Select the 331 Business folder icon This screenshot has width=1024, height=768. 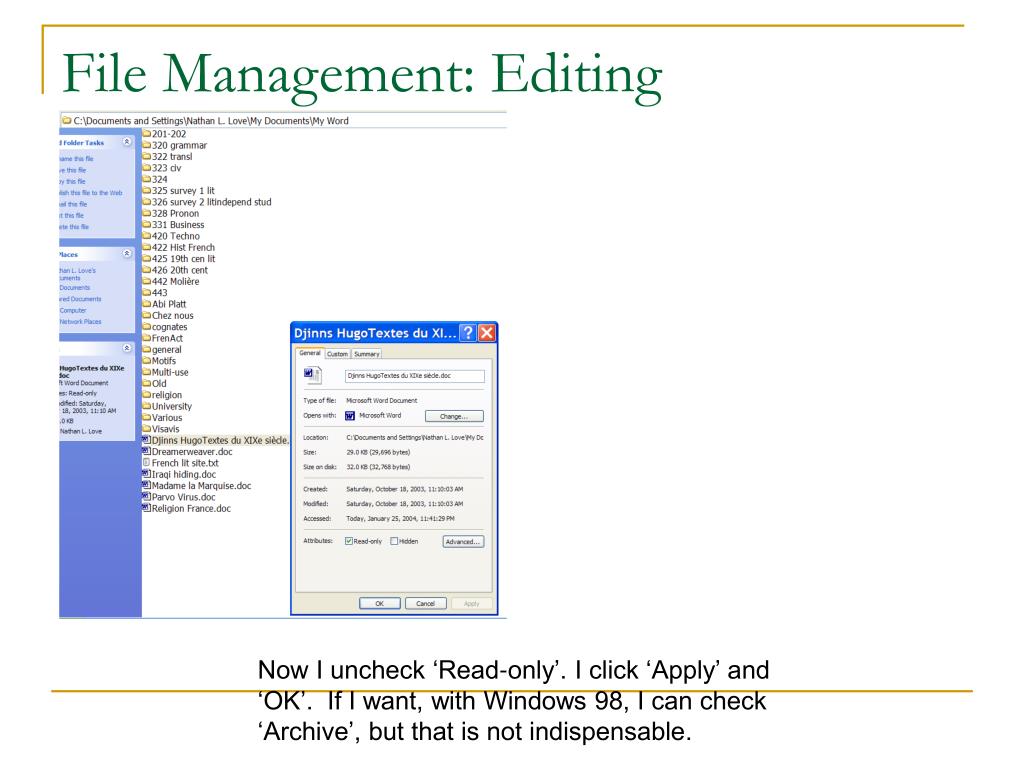147,225
